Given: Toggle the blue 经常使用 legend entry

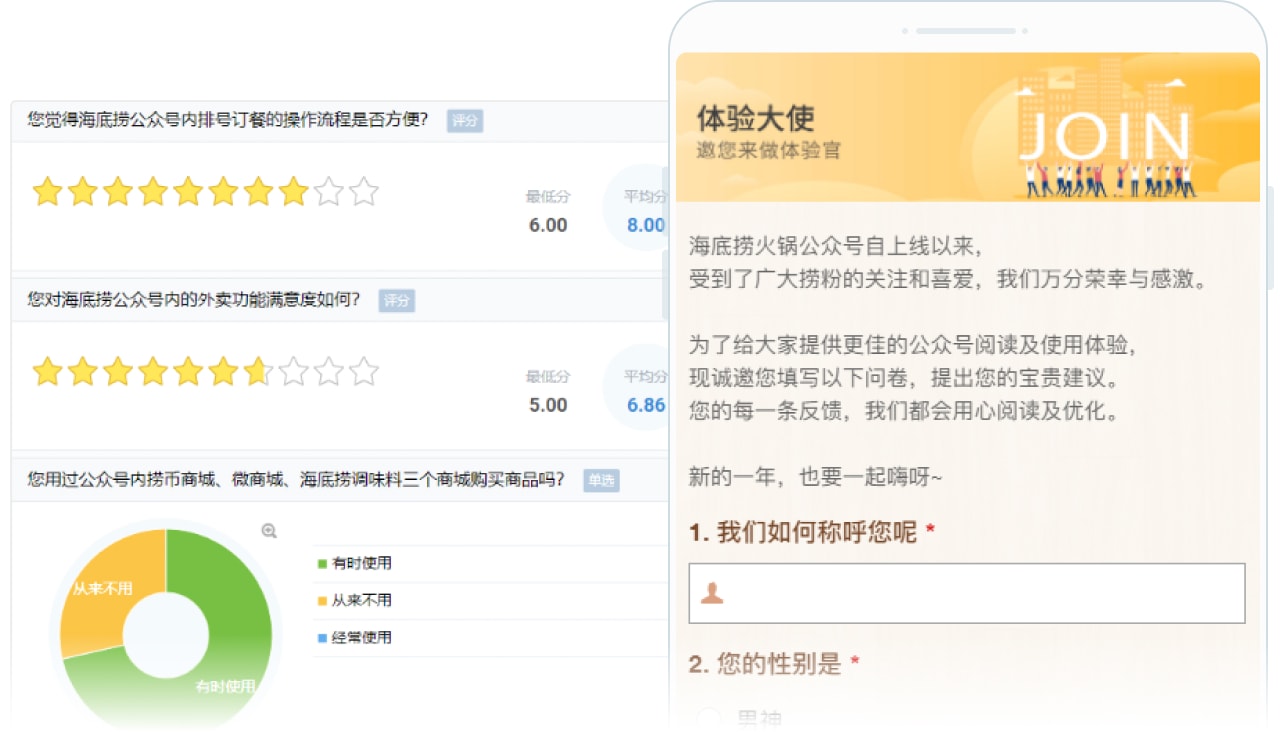Looking at the screenshot, I should pyautogui.click(x=355, y=637).
